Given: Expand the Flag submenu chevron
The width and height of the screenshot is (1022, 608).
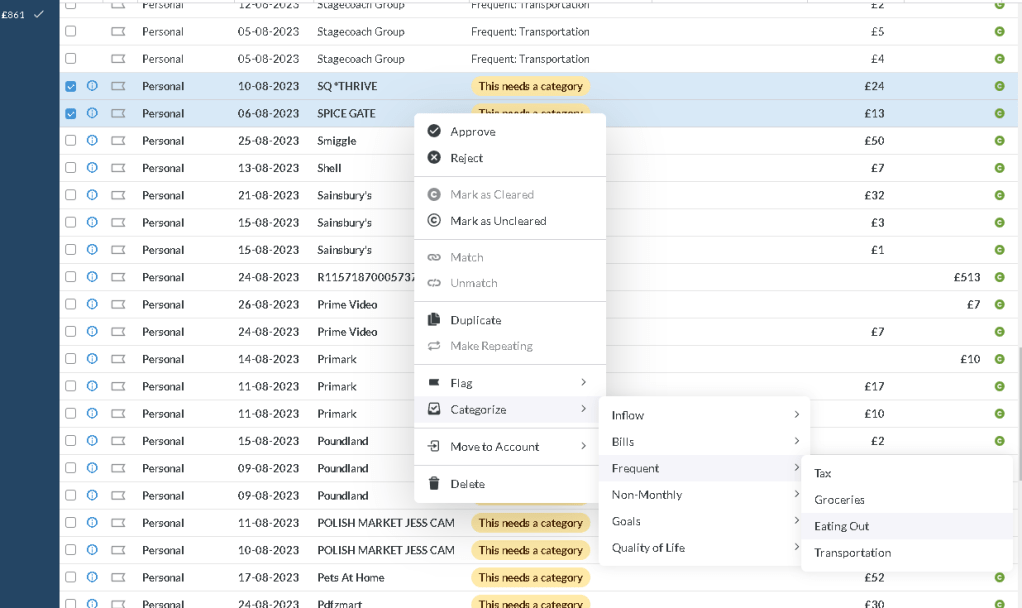Looking at the screenshot, I should point(583,382).
